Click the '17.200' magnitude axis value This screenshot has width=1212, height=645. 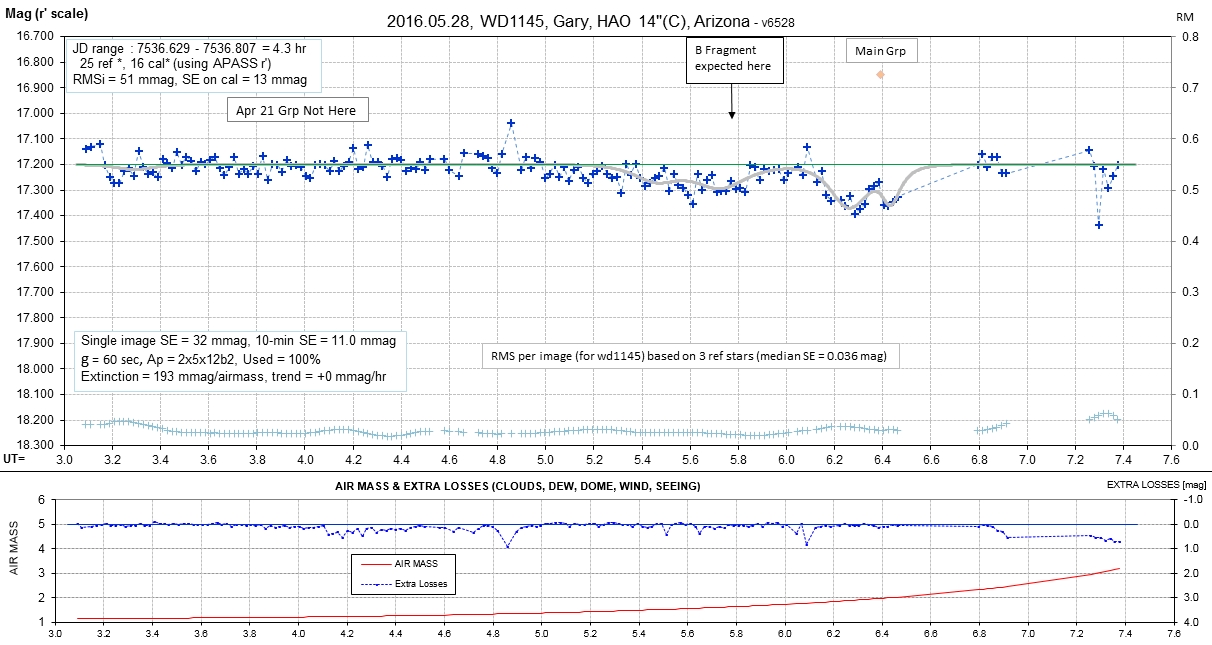click(36, 164)
